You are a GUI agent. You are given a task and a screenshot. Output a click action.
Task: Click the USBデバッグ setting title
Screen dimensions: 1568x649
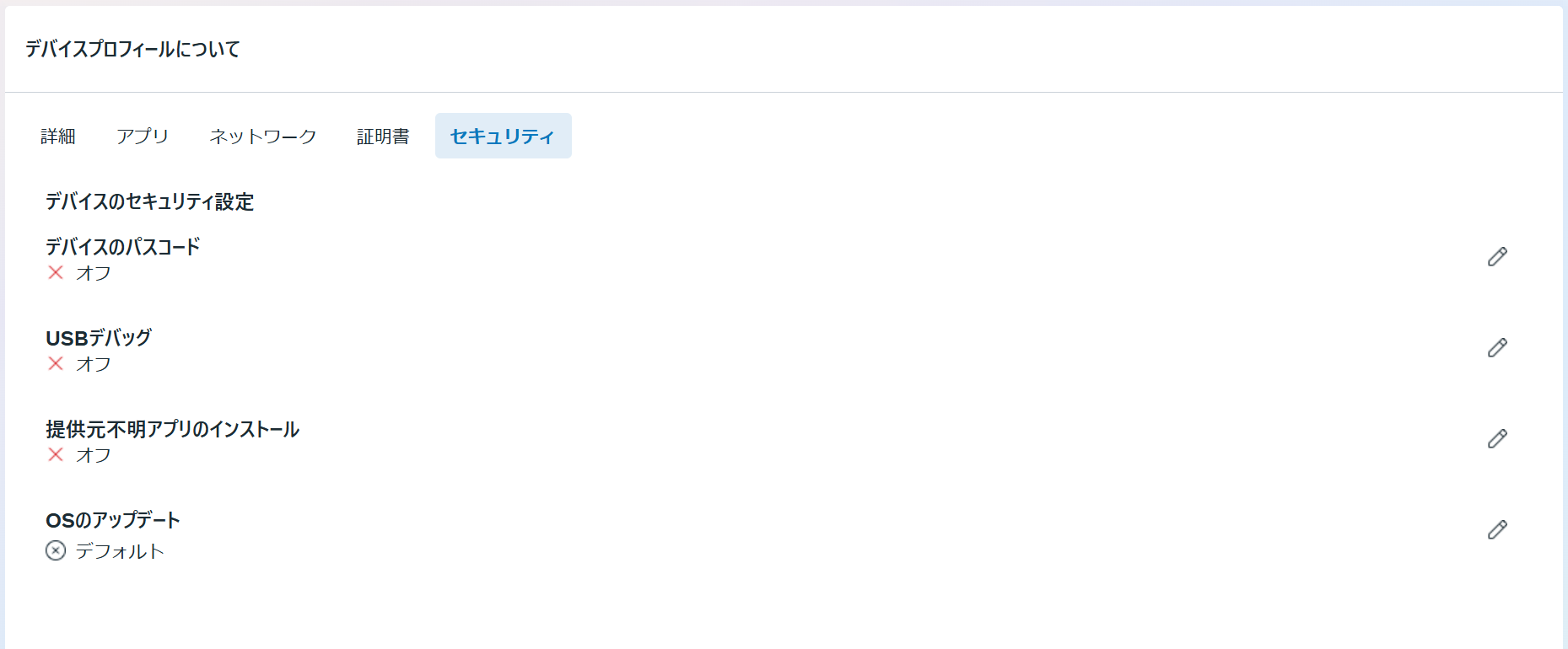point(99,338)
